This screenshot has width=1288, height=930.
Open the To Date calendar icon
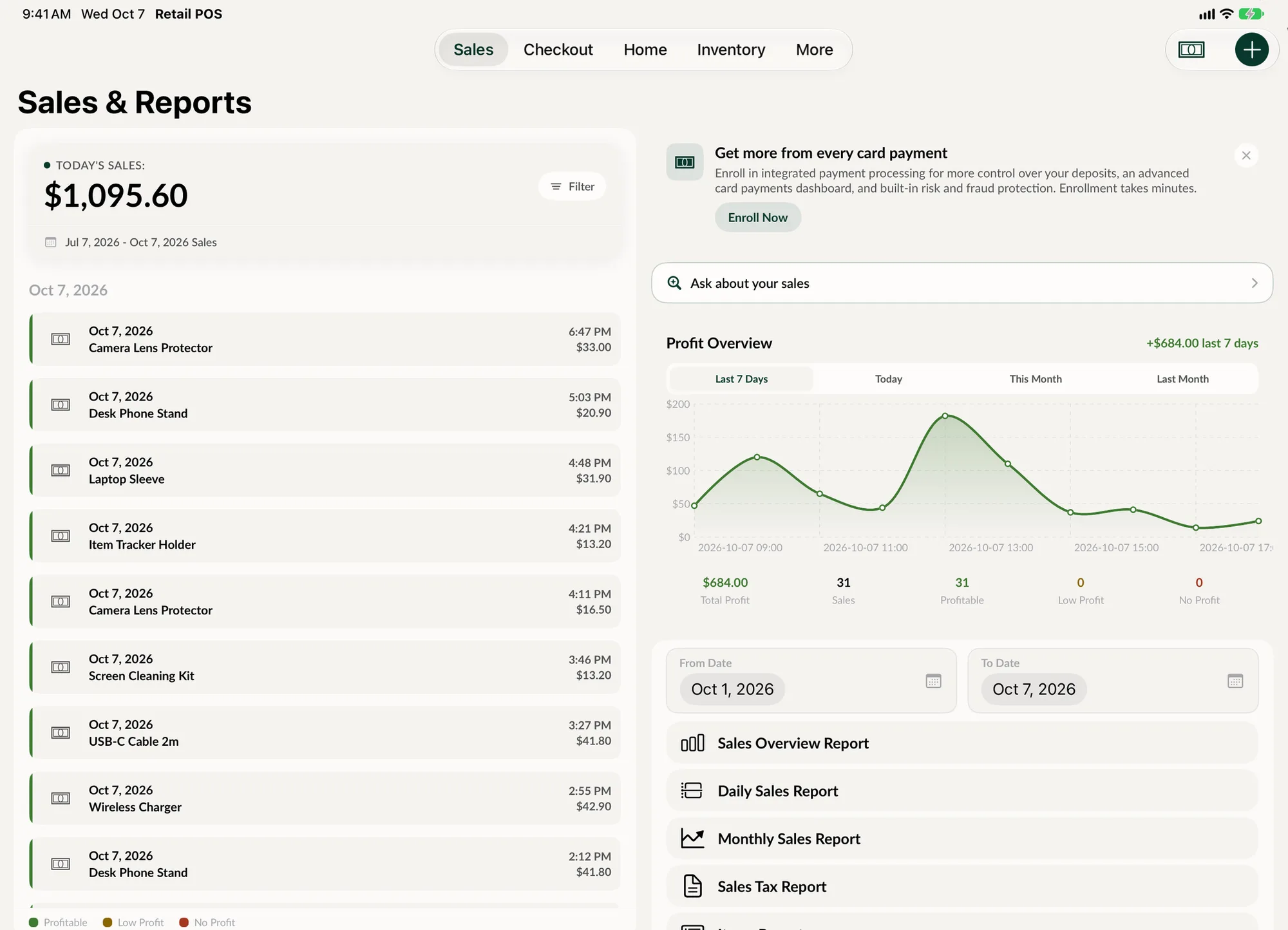[x=1235, y=681]
